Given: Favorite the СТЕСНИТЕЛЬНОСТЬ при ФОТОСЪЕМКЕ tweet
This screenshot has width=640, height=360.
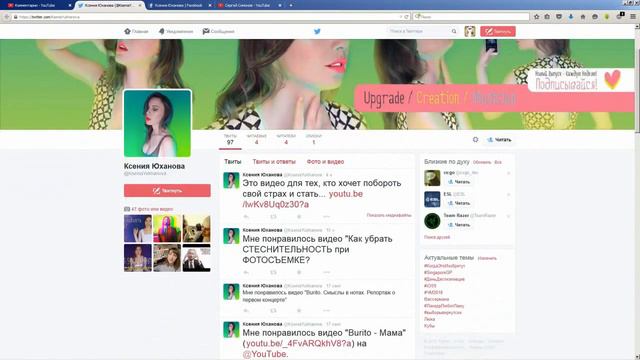Looking at the screenshot, I should click(x=299, y=272).
